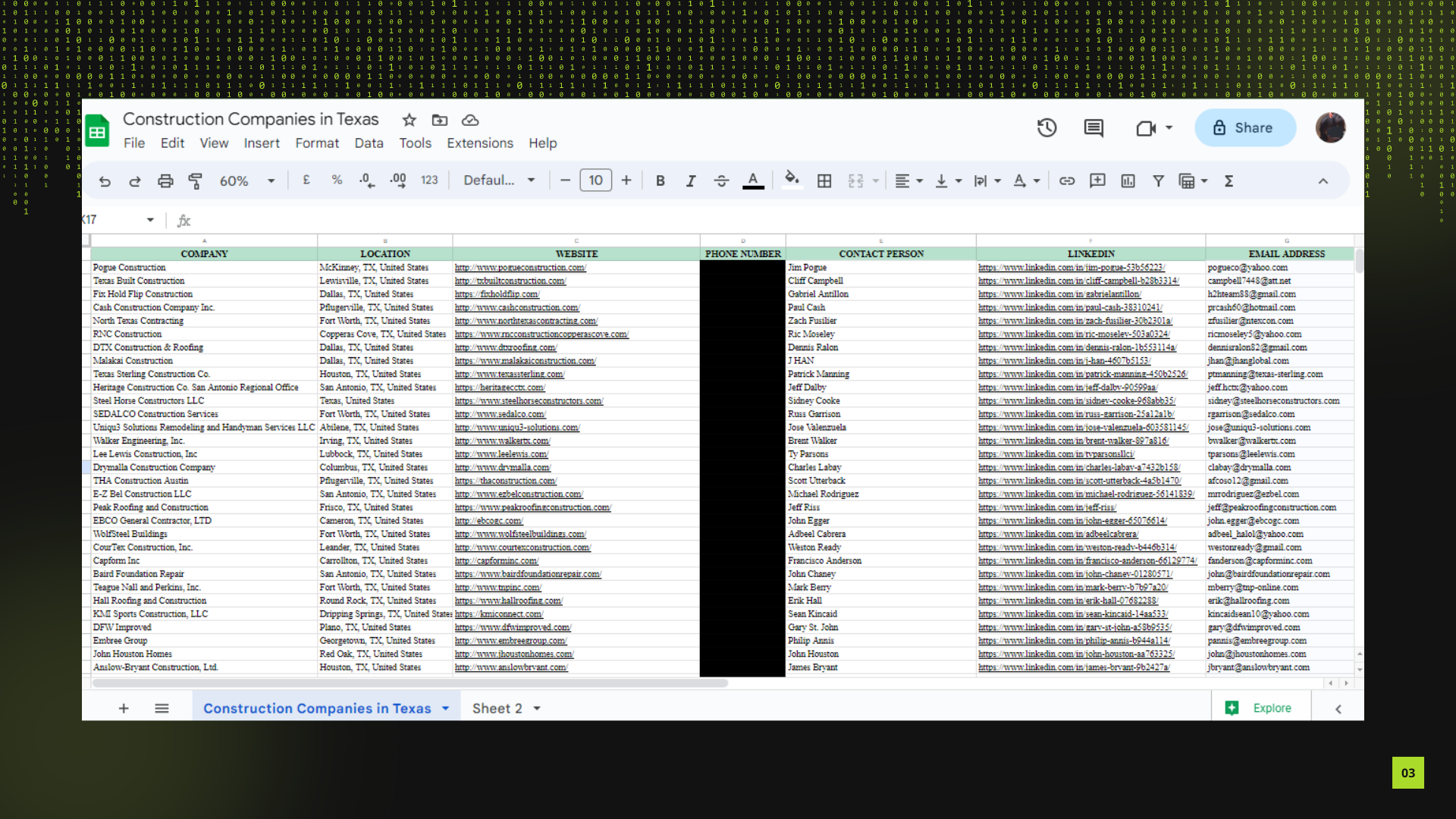Toggle italic formatting
This screenshot has width=1456, height=819.
(691, 181)
